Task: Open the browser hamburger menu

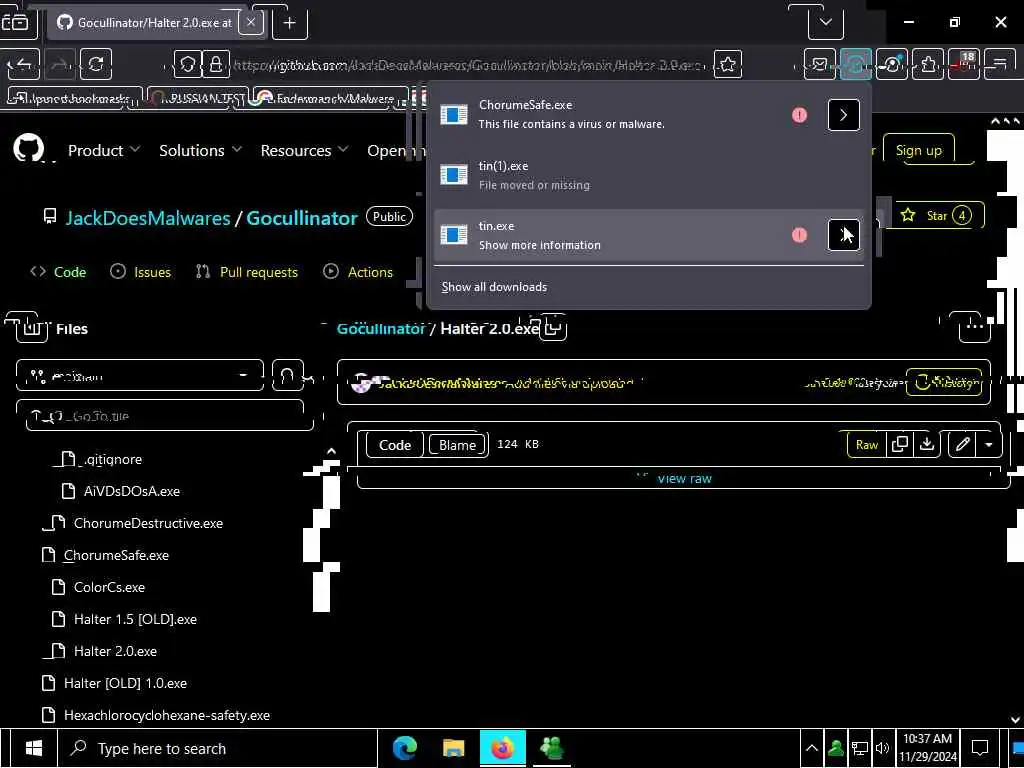Action: click(999, 64)
